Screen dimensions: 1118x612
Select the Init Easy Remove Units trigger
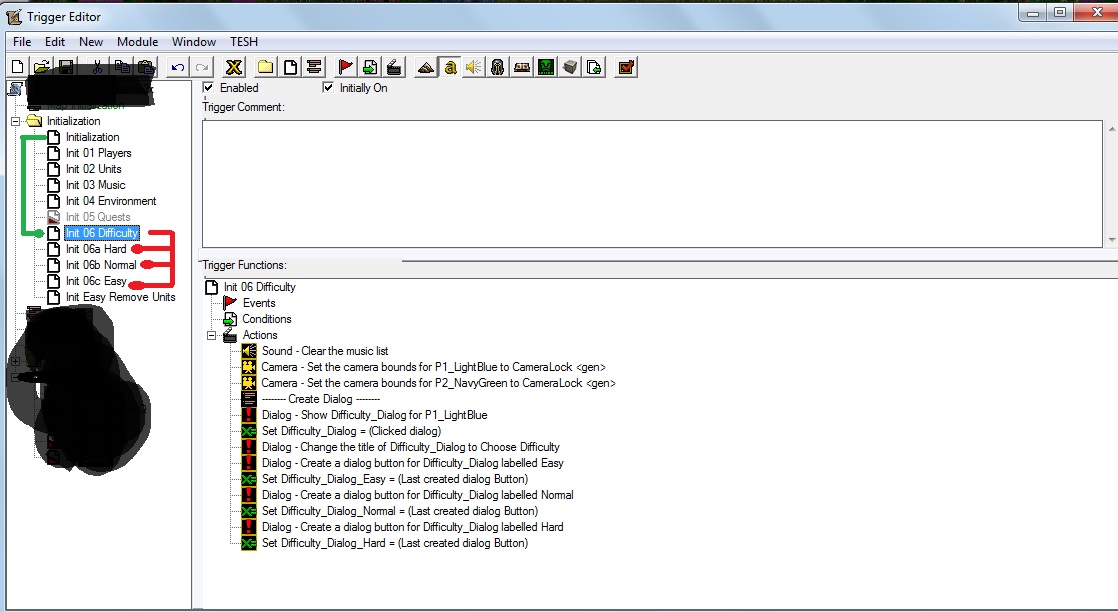point(120,297)
